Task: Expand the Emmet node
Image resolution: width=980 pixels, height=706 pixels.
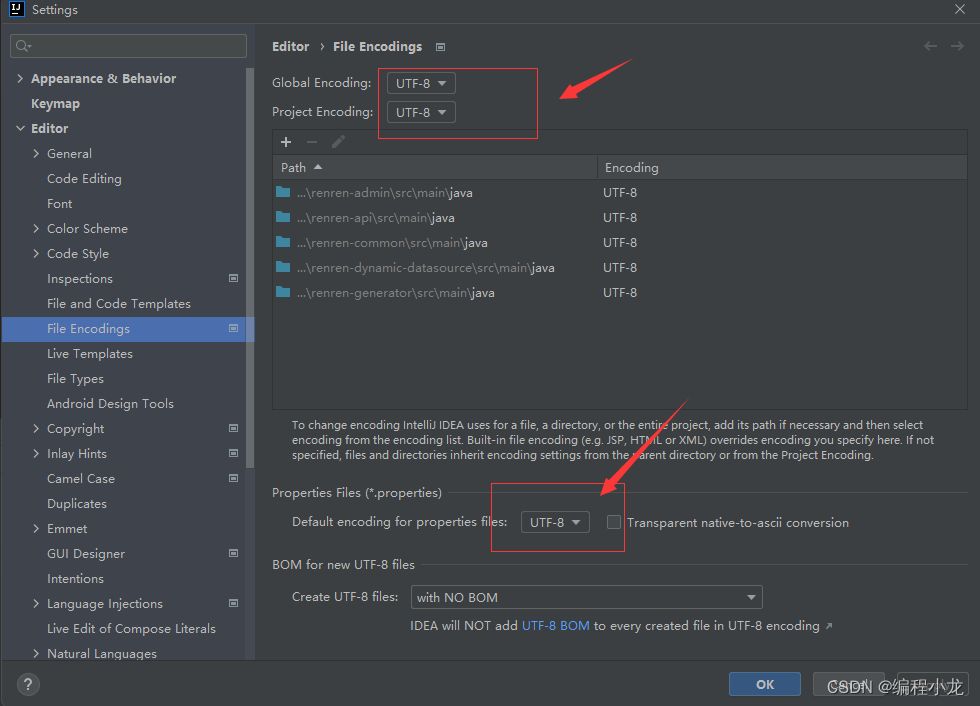Action: click(x=36, y=528)
